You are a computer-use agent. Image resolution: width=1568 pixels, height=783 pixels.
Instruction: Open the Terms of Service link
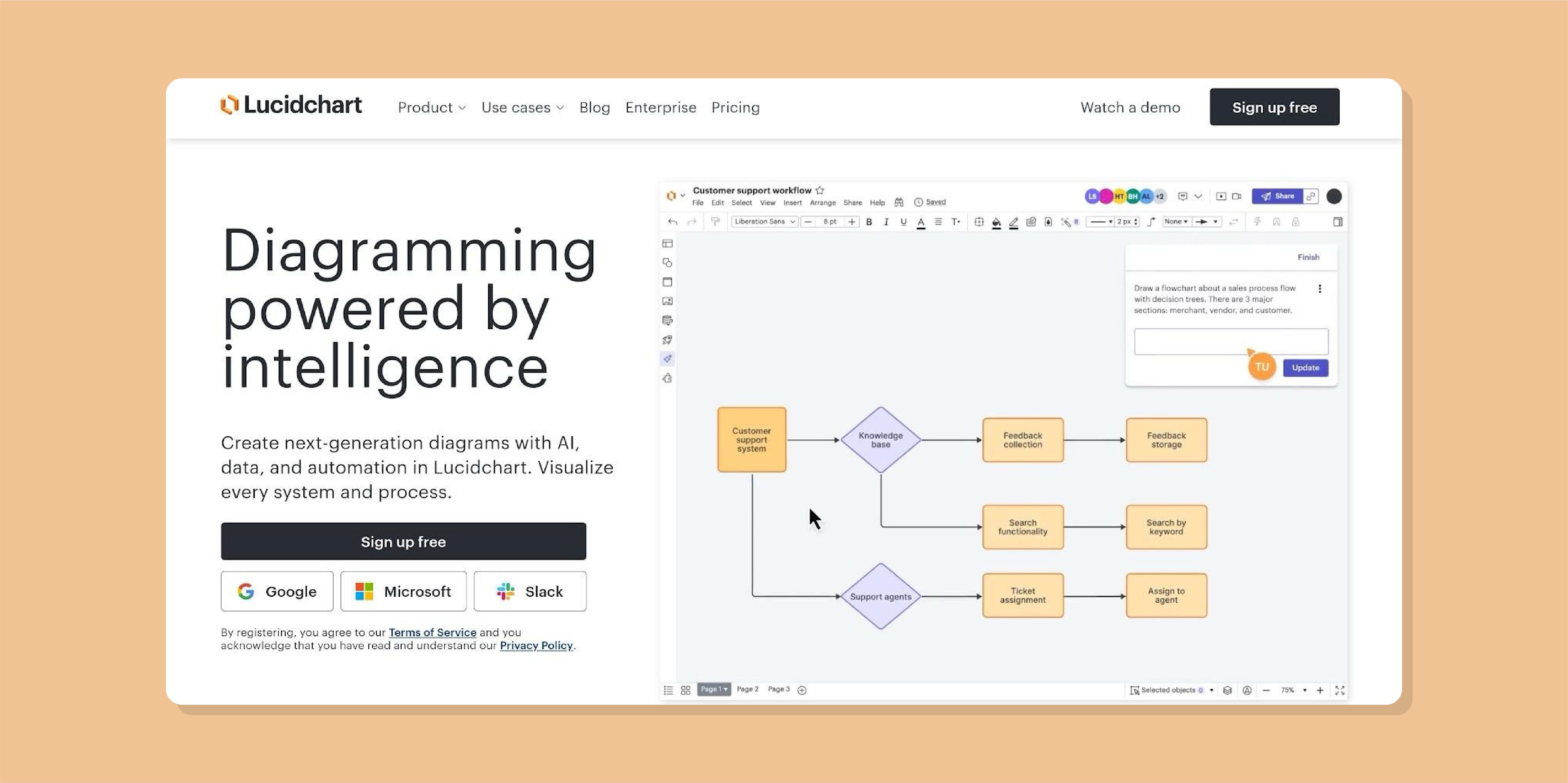432,633
